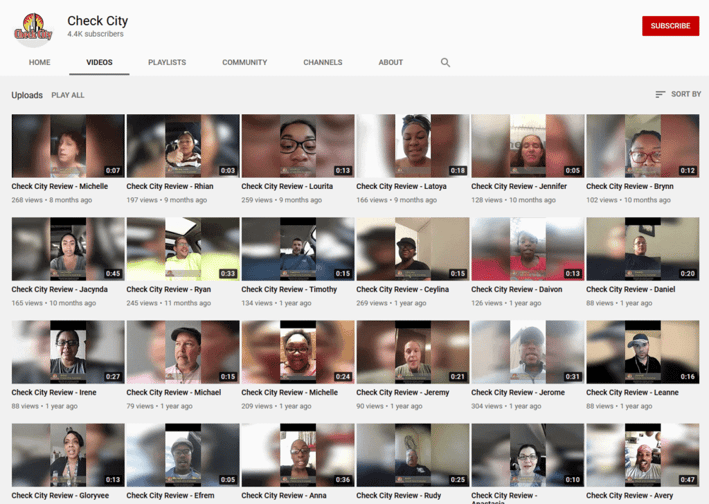This screenshot has height=504, width=709.
Task: Click title 'Check City Review - Rudy'
Action: 398,495
